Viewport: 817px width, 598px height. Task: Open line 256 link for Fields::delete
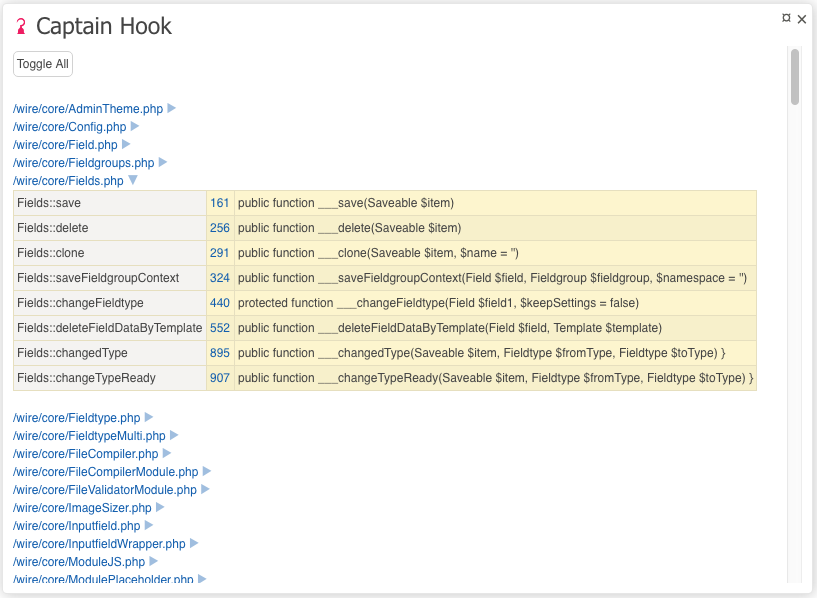pyautogui.click(x=220, y=228)
